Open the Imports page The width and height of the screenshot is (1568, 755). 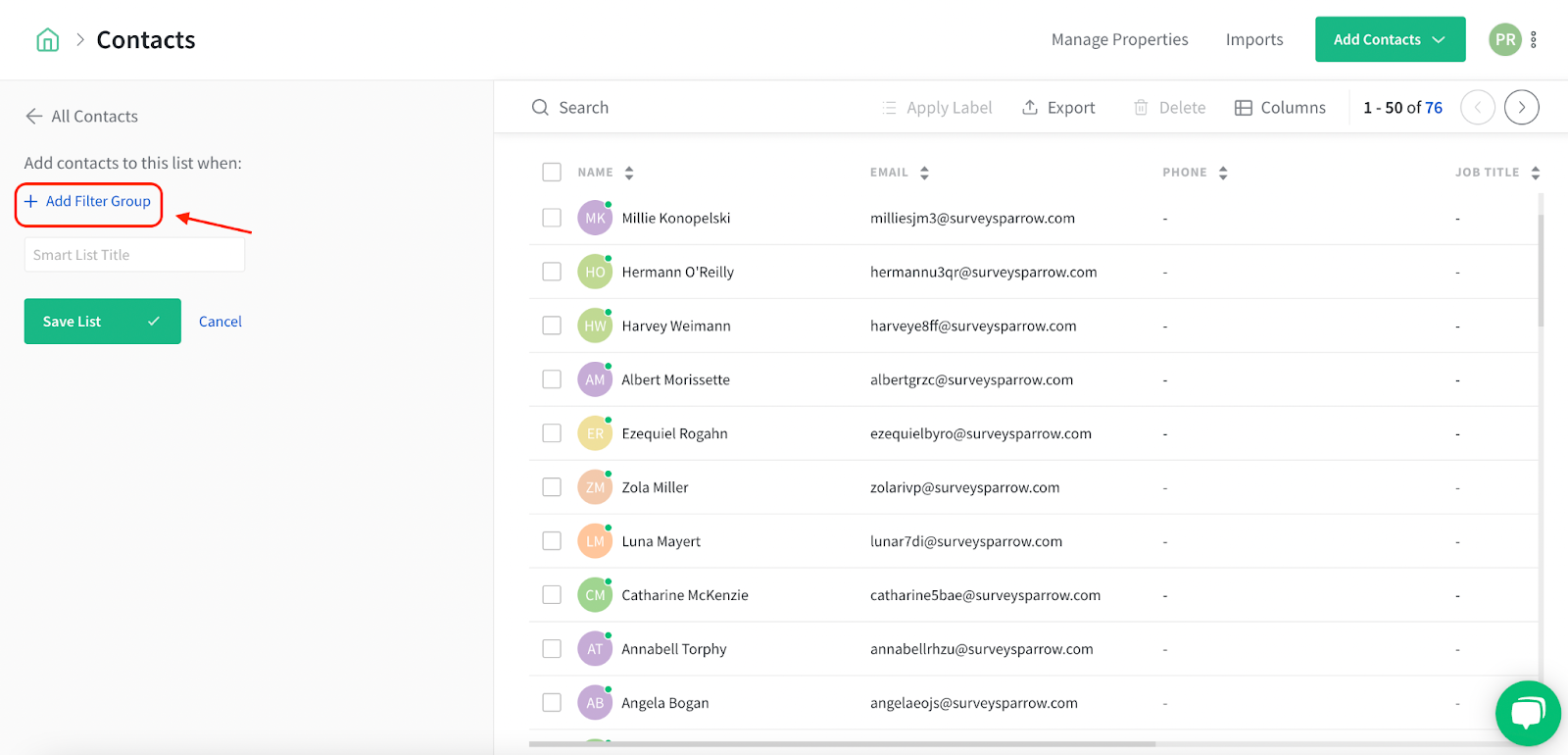(x=1254, y=39)
